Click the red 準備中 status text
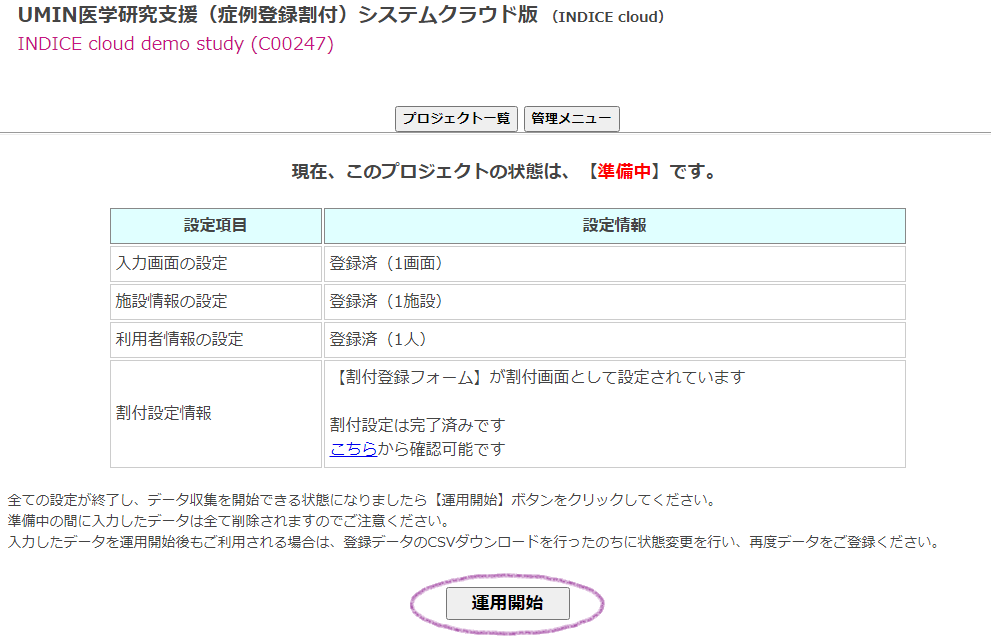The image size is (991, 639). click(624, 171)
